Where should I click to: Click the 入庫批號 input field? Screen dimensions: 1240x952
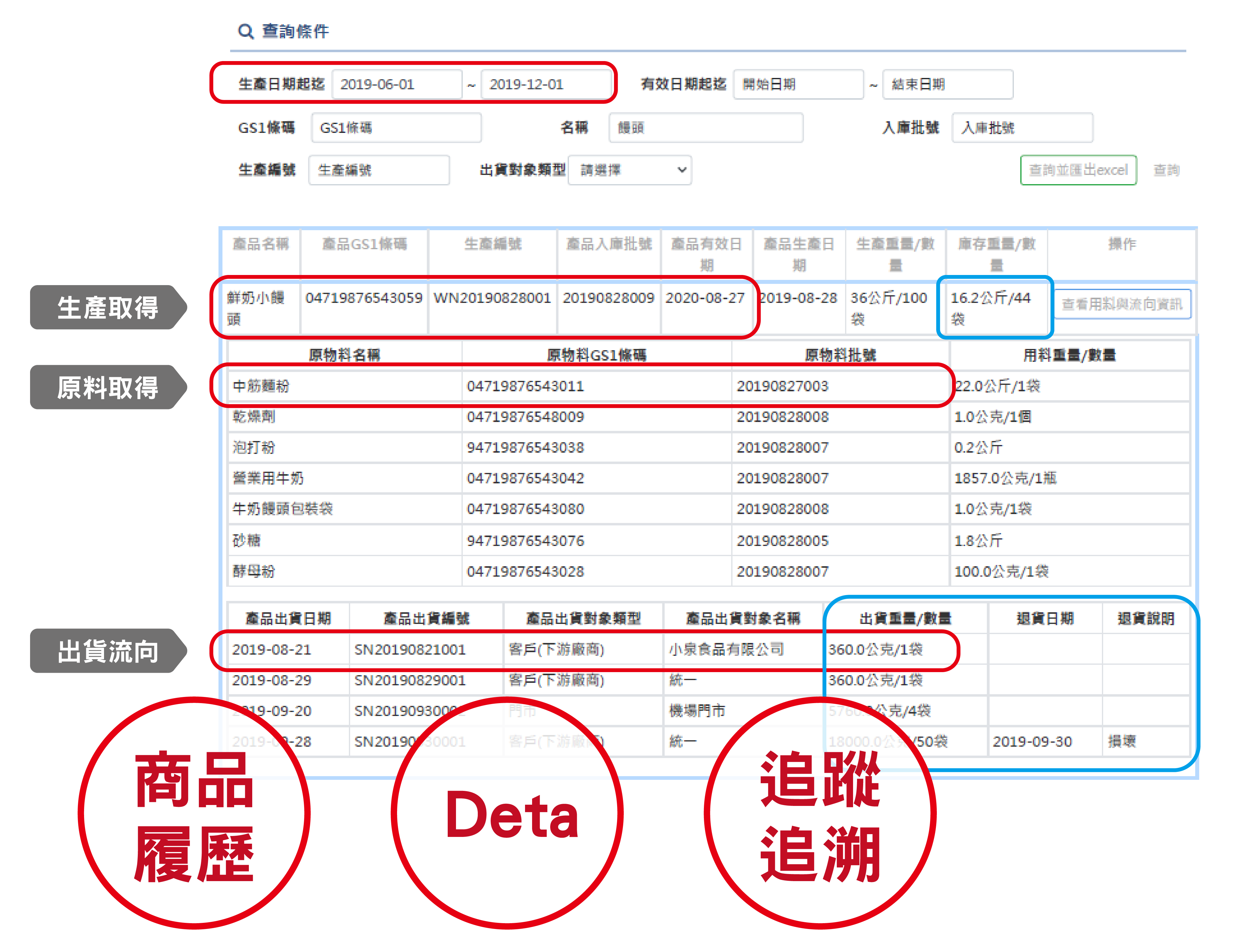click(x=1022, y=127)
